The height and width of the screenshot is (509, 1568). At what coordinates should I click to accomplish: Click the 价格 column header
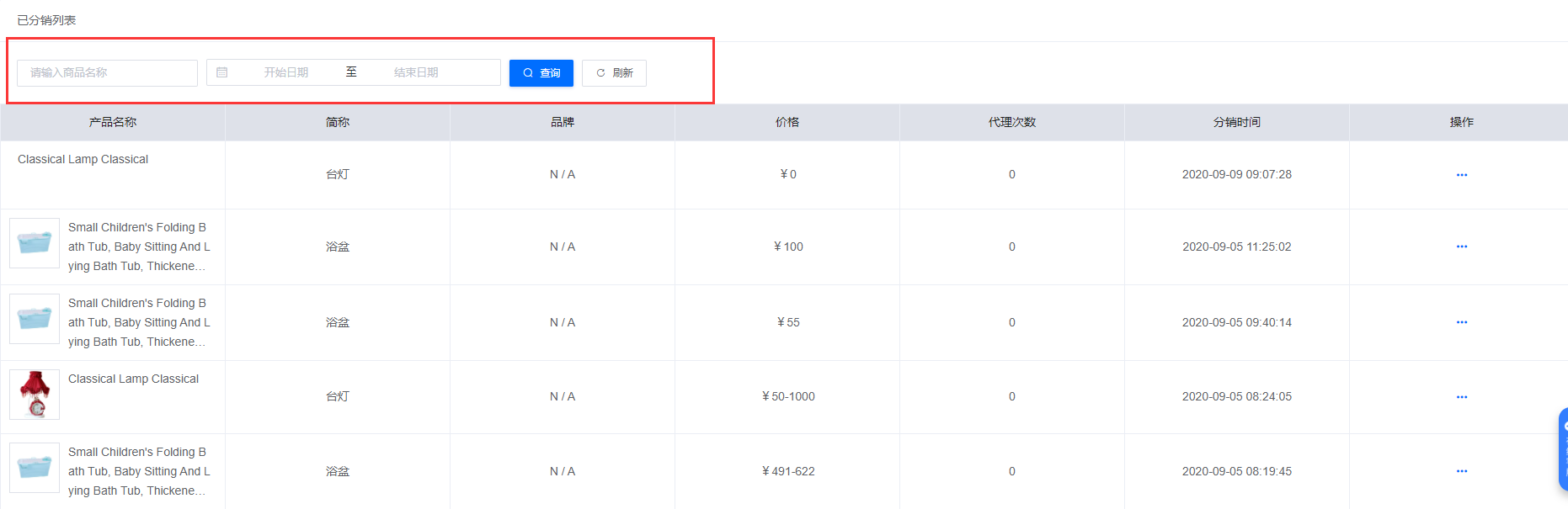coord(787,123)
